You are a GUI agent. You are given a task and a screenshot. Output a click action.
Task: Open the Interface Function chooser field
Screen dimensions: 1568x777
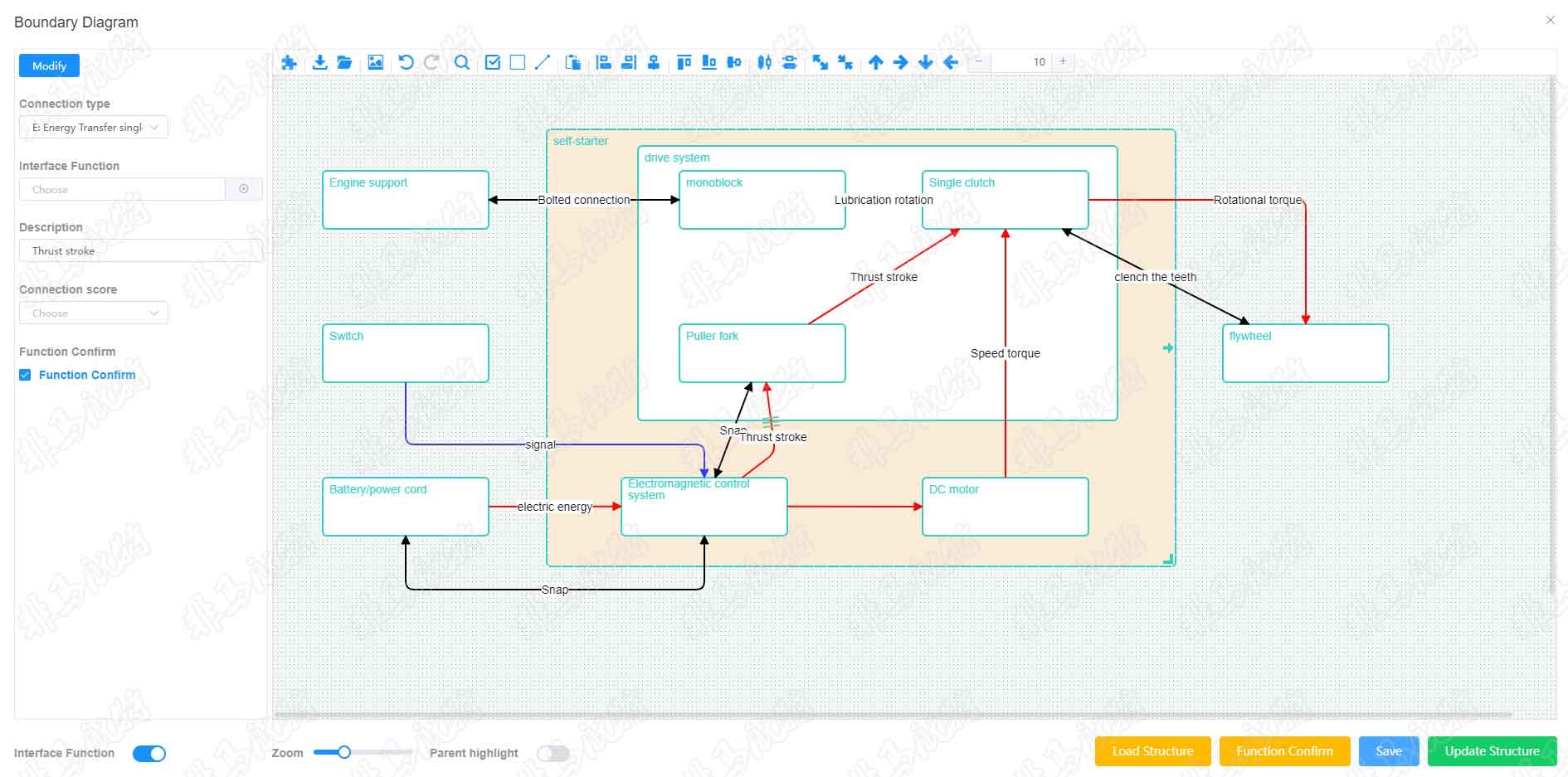pyautogui.click(x=123, y=189)
